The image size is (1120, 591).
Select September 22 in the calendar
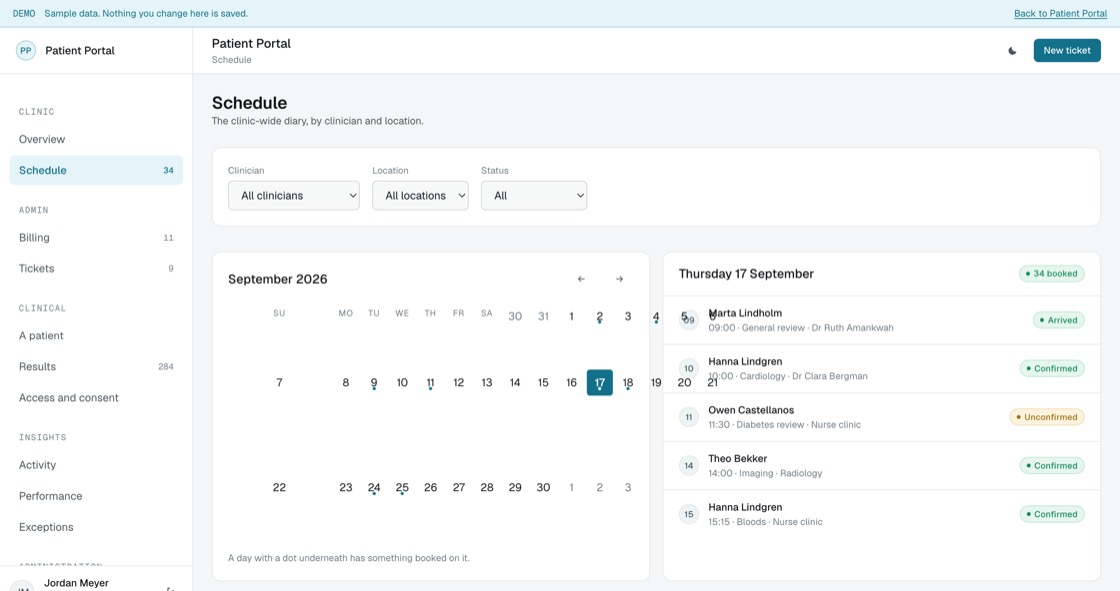pos(279,487)
